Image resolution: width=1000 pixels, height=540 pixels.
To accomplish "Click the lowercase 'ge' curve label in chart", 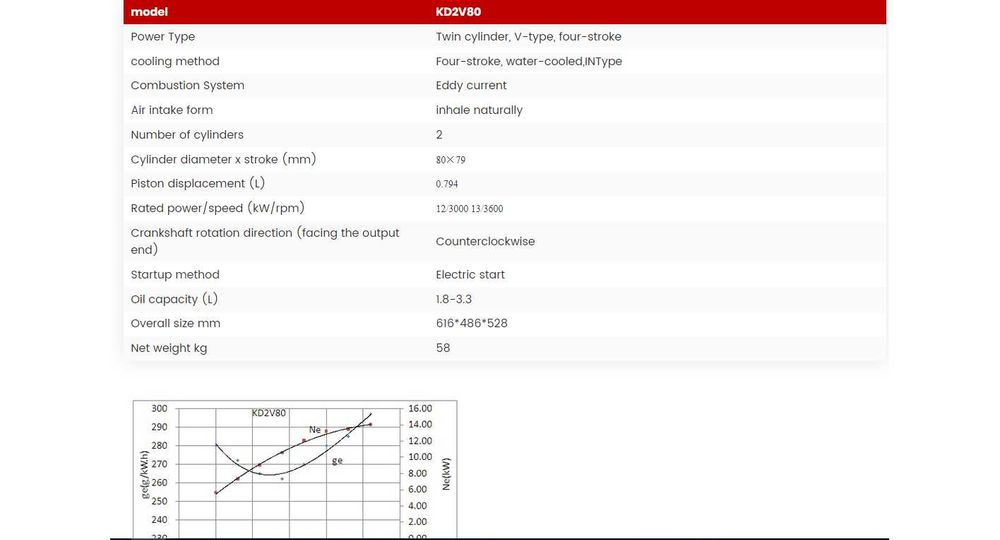I will (x=337, y=460).
